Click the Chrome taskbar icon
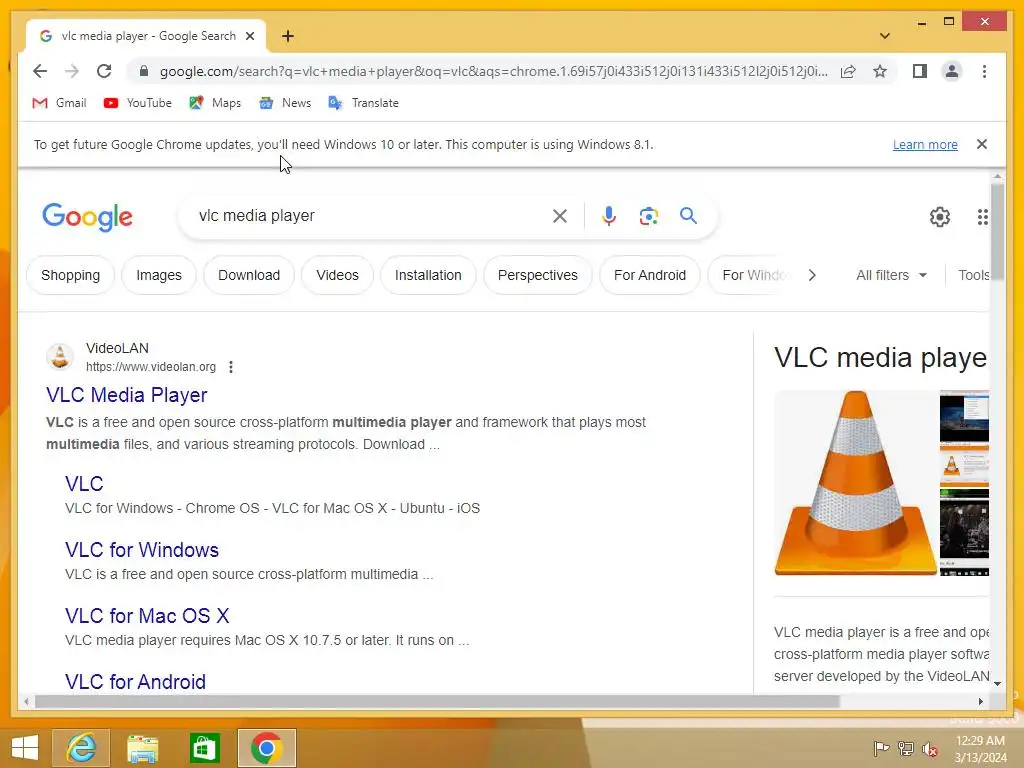This screenshot has height=768, width=1024. [266, 748]
